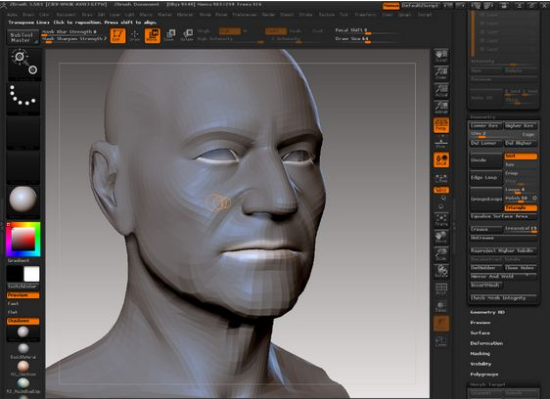
Task: Click the Mirror And Weld button
Action: [x=503, y=276]
